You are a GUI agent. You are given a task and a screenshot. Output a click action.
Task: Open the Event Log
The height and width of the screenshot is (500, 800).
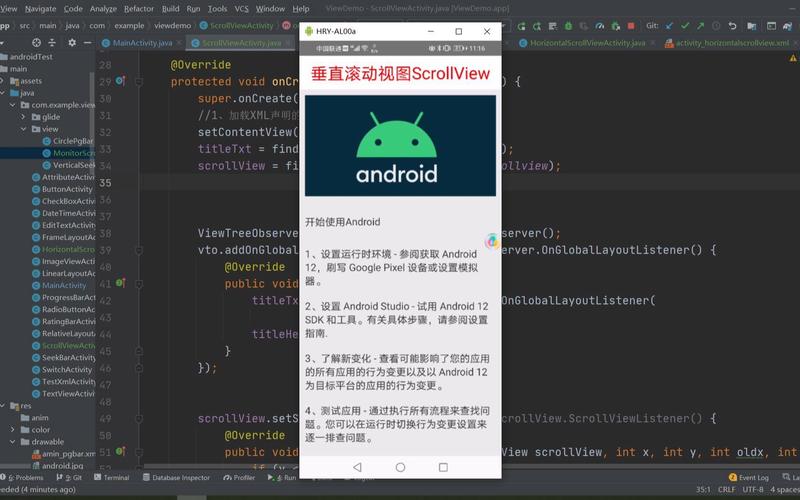pos(749,478)
